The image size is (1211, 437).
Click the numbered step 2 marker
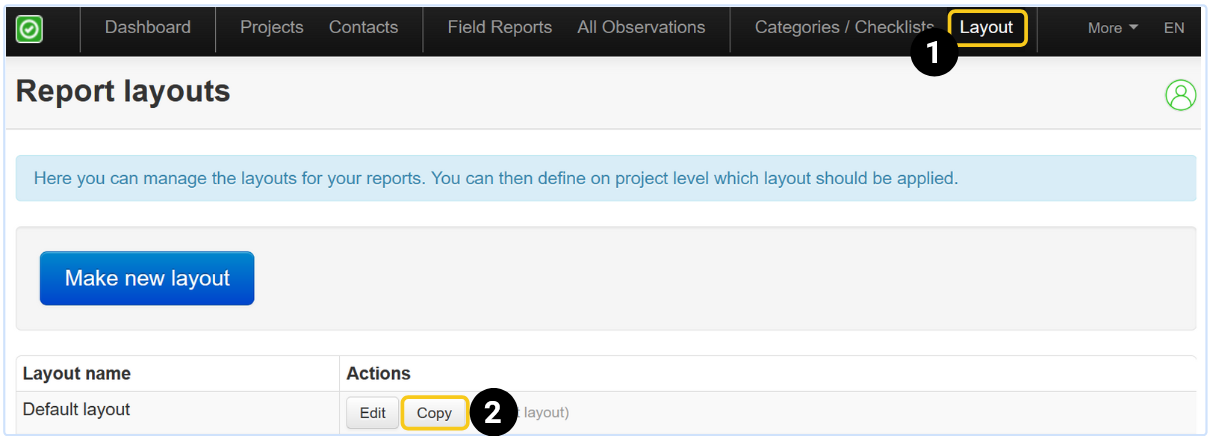(492, 413)
